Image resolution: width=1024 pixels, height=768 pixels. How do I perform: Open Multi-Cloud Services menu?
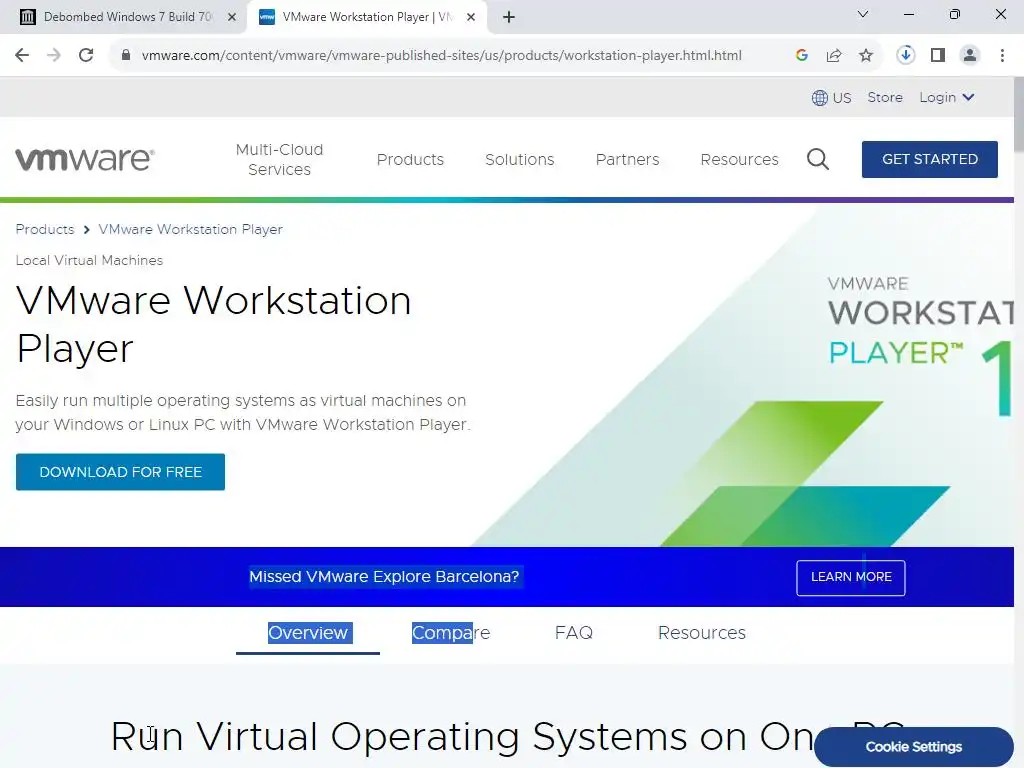point(280,159)
